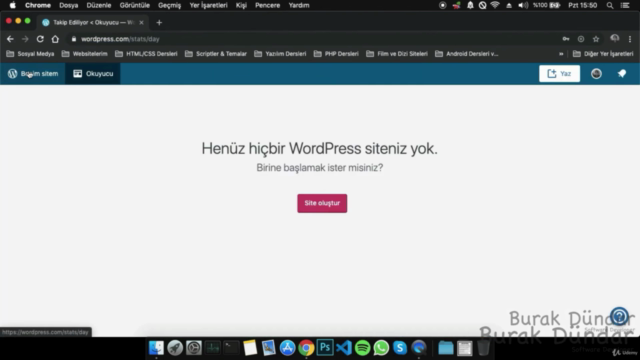Open Finder from the Dock

click(x=156, y=348)
